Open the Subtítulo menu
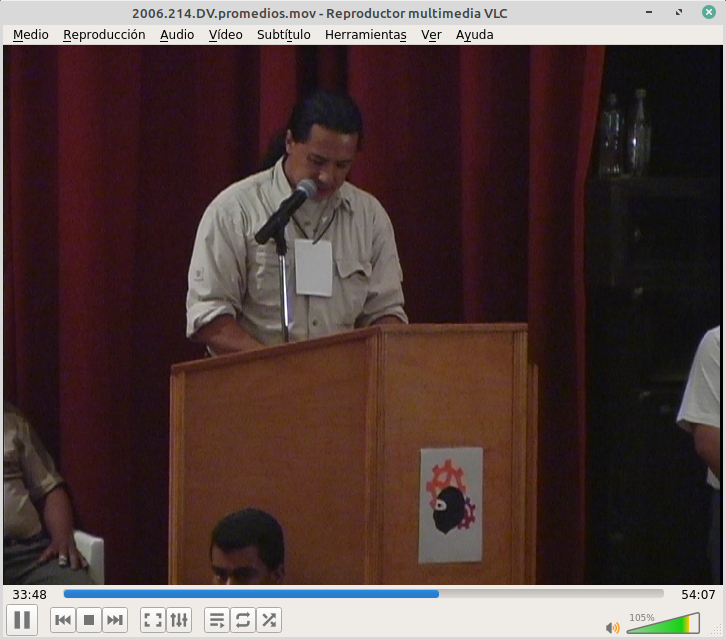 [x=283, y=35]
